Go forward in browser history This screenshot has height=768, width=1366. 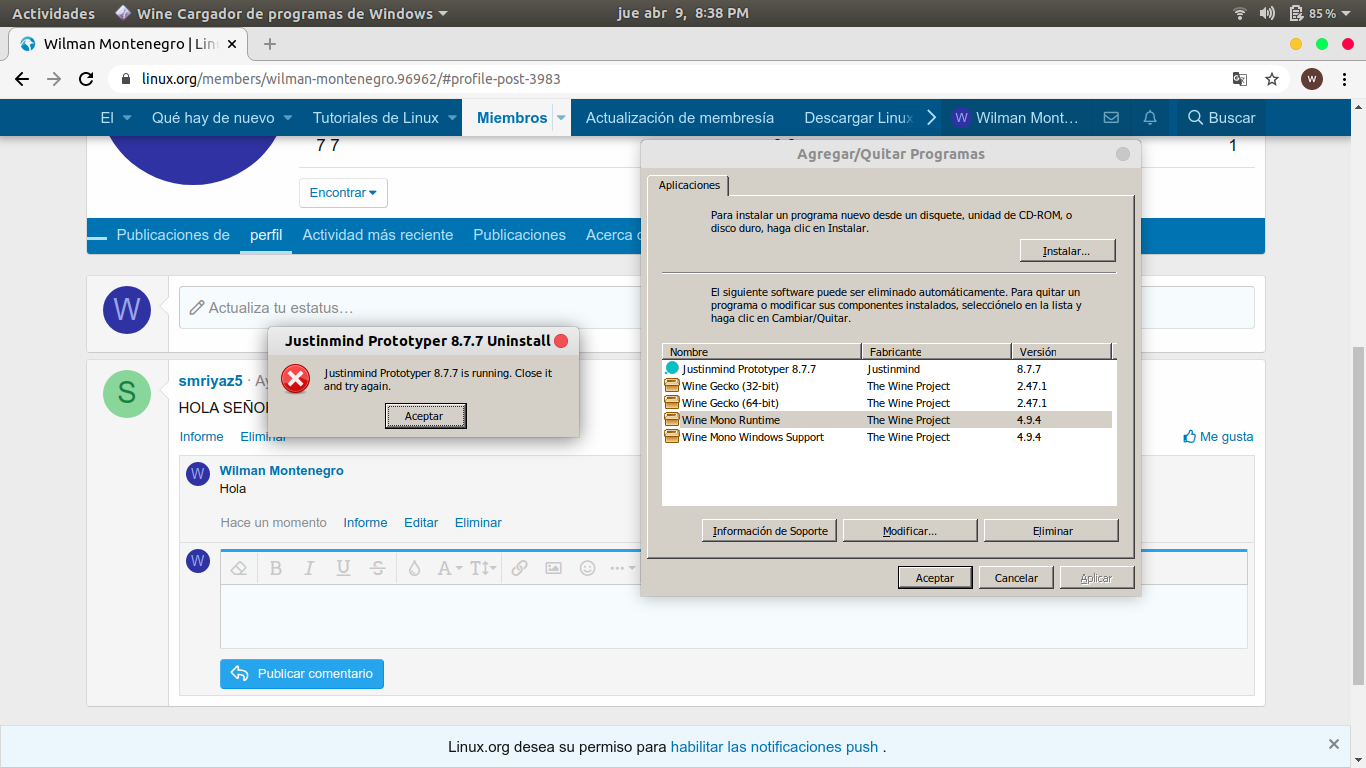click(x=54, y=79)
